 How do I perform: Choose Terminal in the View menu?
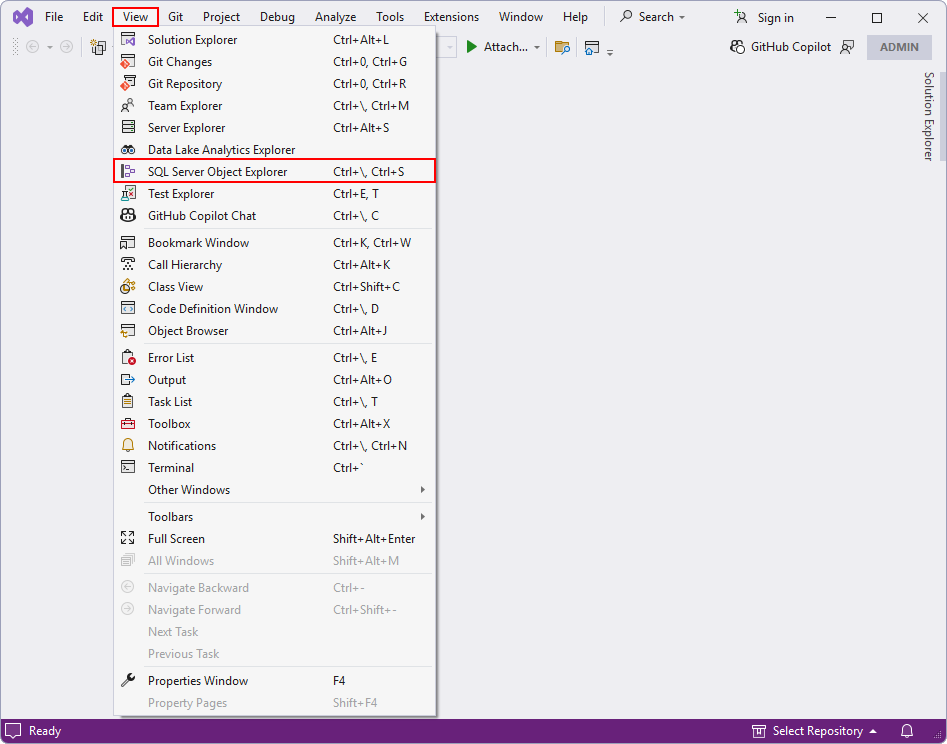click(x=170, y=467)
